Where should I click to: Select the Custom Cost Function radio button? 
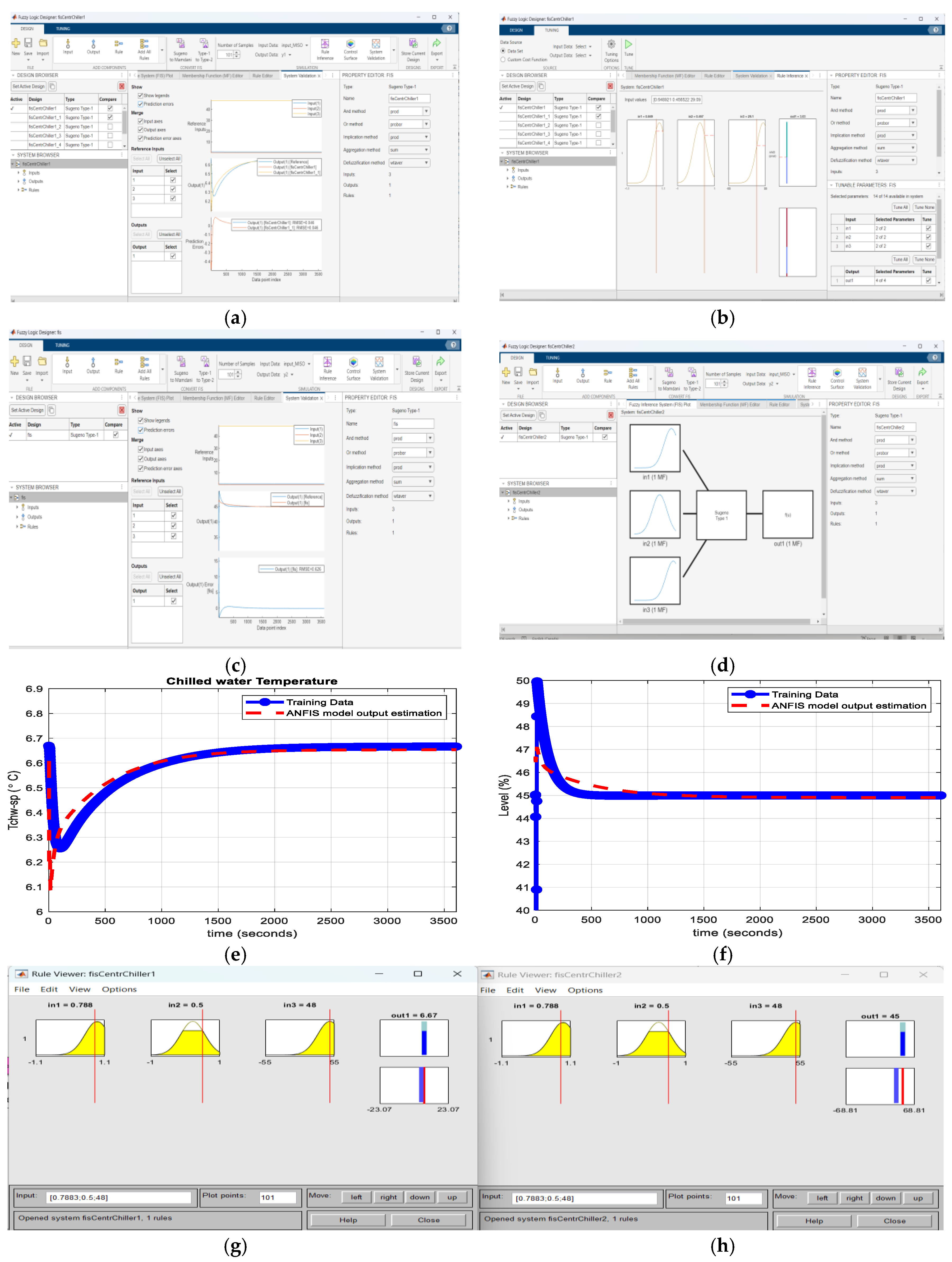click(x=503, y=59)
